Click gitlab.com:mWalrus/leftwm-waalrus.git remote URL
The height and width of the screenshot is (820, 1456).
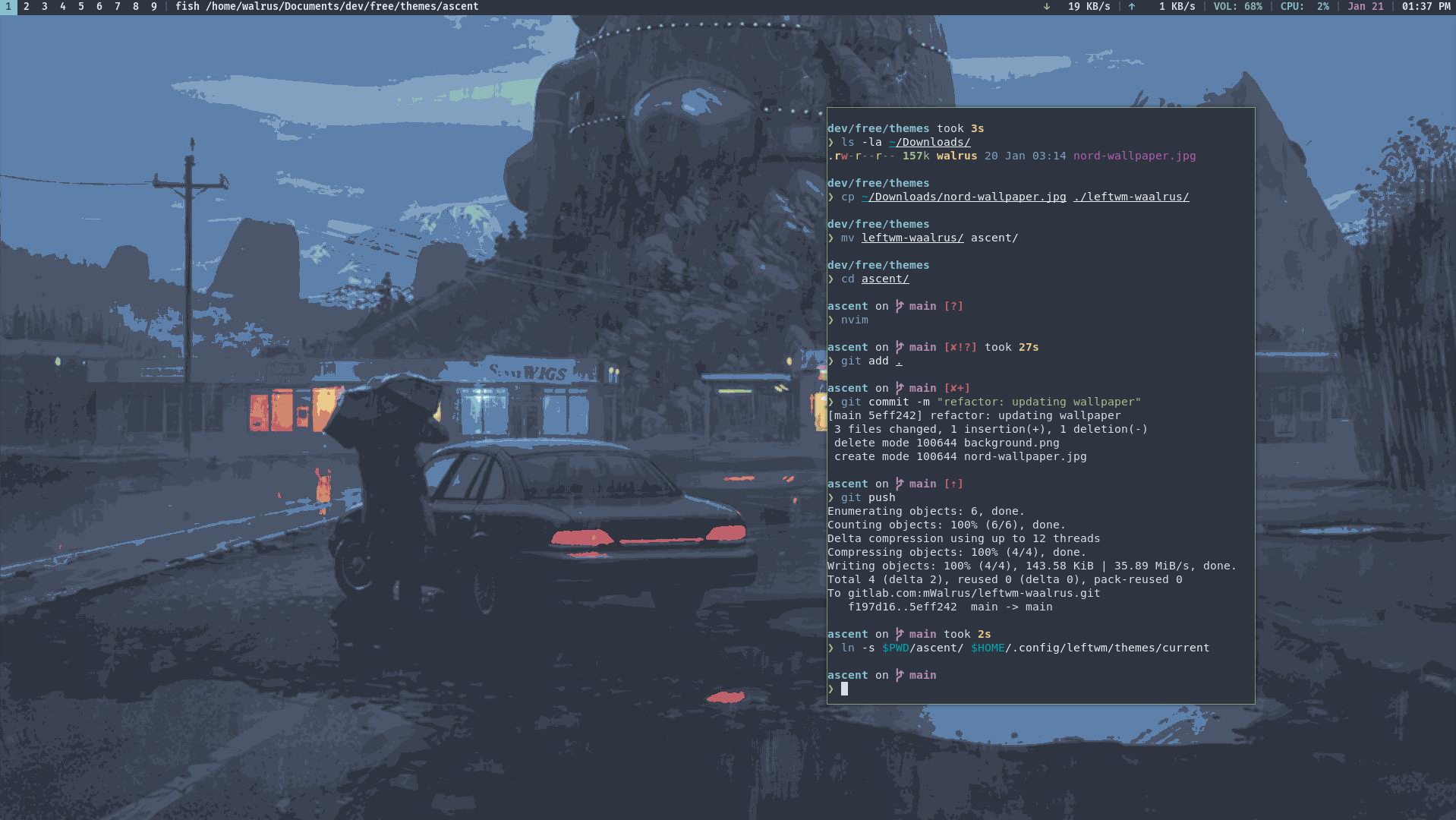pos(974,594)
